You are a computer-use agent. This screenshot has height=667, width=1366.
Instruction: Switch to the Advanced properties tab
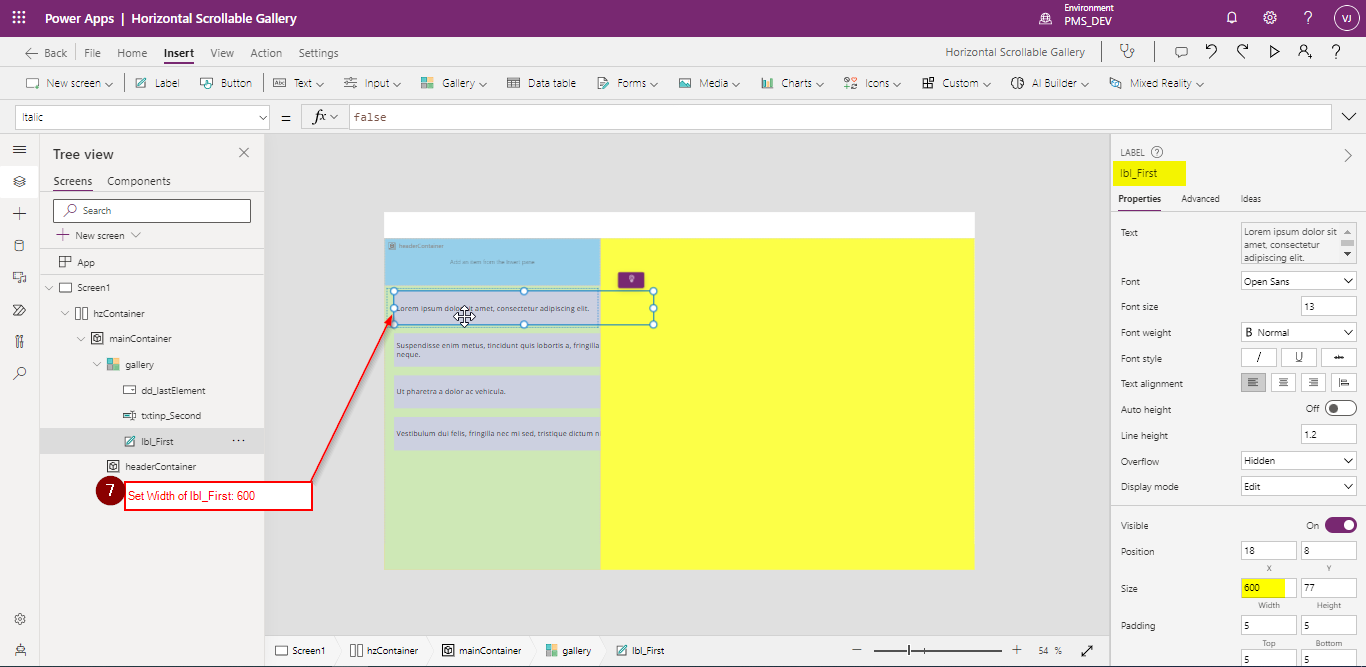click(1200, 199)
